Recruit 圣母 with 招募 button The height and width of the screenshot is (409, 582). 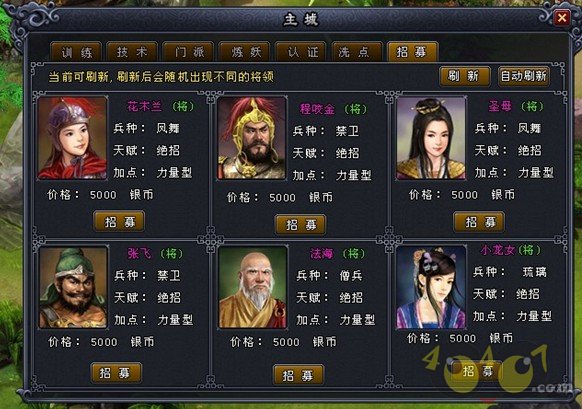(x=479, y=222)
